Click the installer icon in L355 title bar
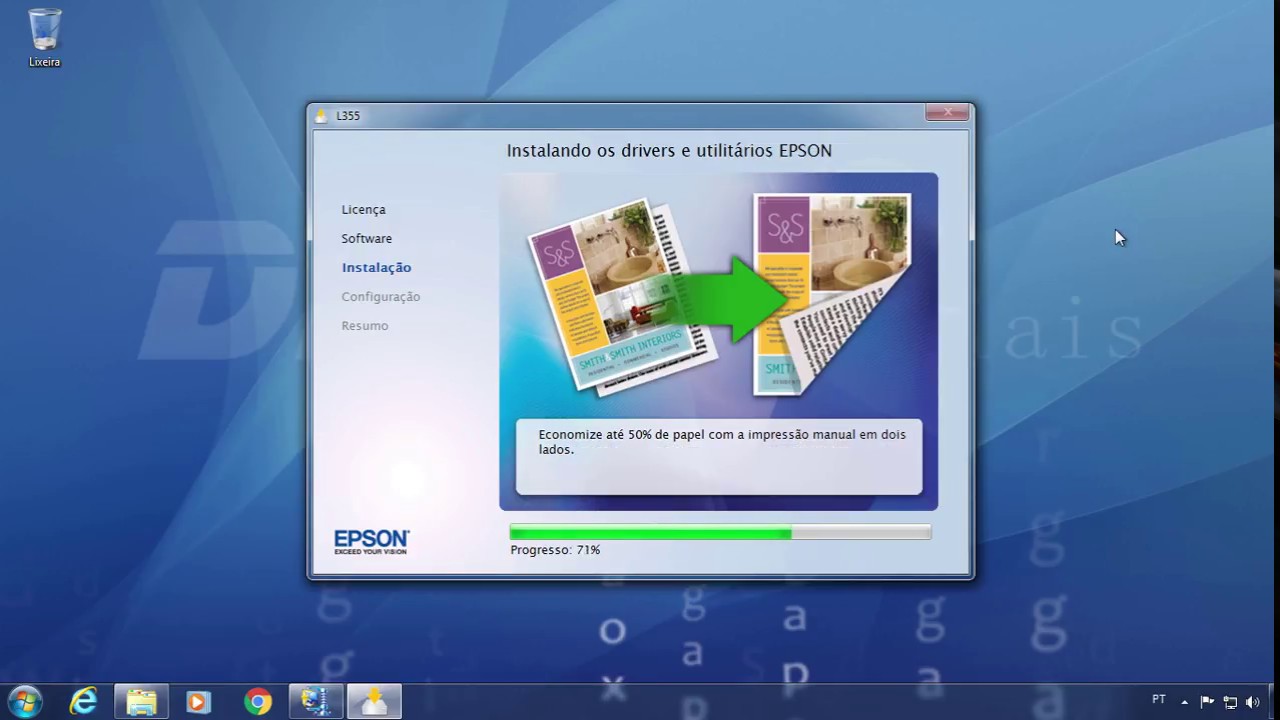1280x720 pixels. (x=322, y=115)
